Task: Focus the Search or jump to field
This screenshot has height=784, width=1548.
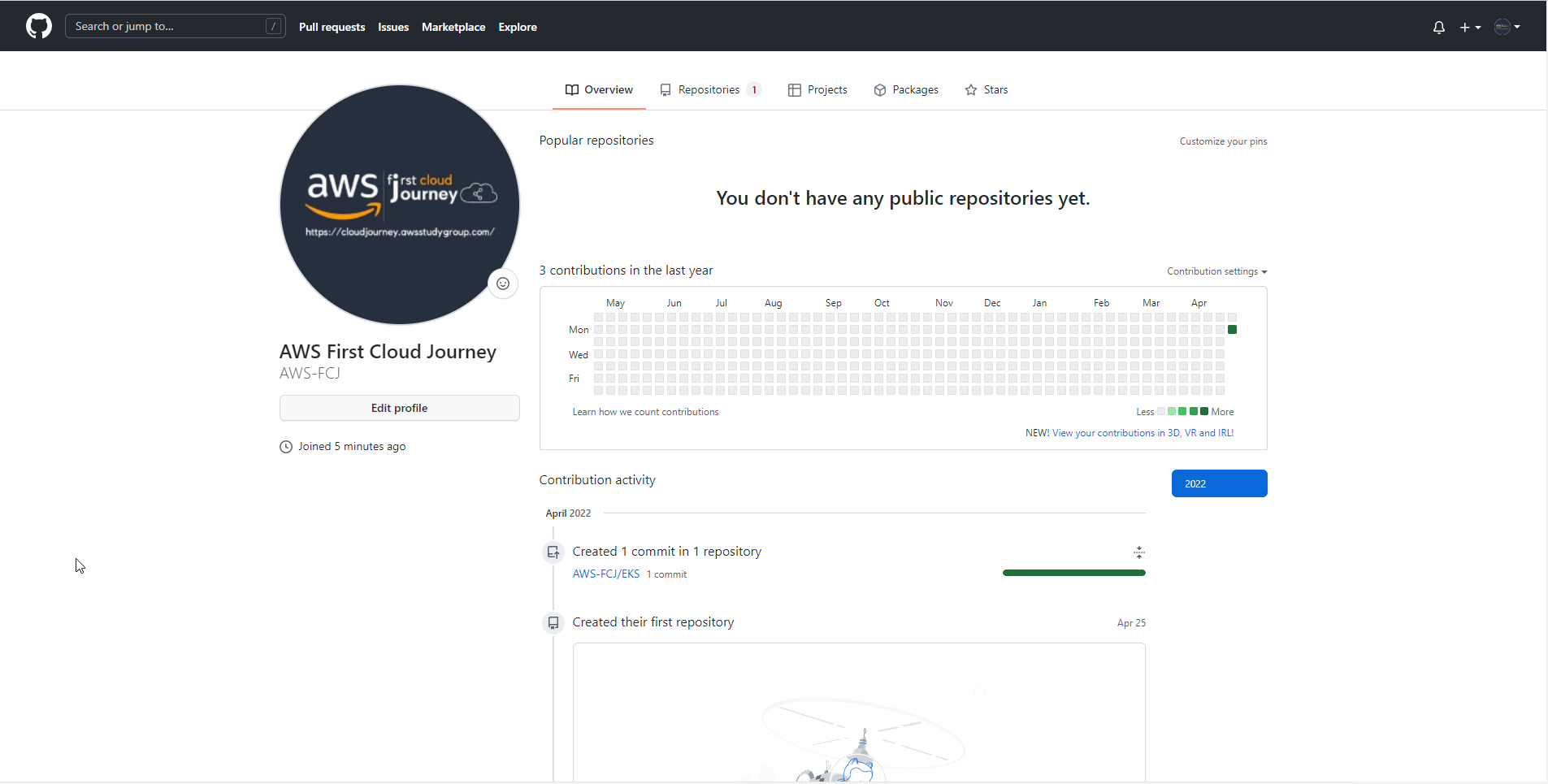Action: coord(176,26)
